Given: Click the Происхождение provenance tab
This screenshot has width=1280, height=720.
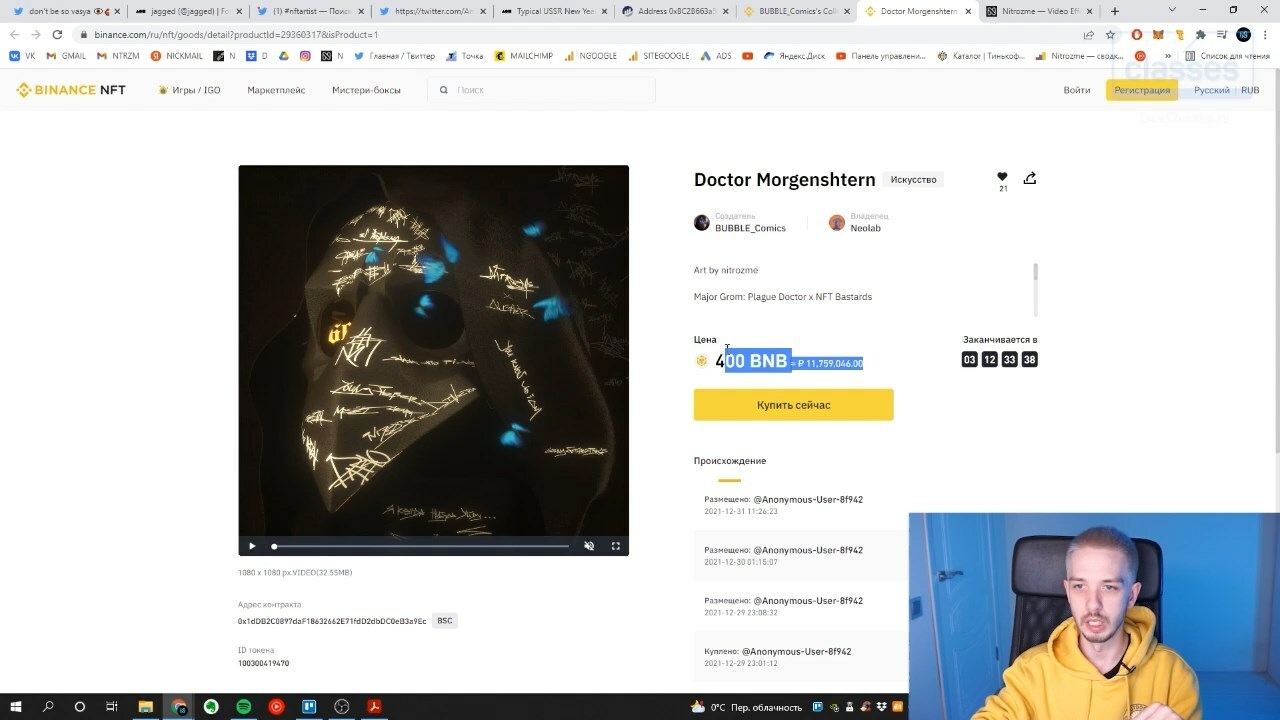Looking at the screenshot, I should pos(730,461).
